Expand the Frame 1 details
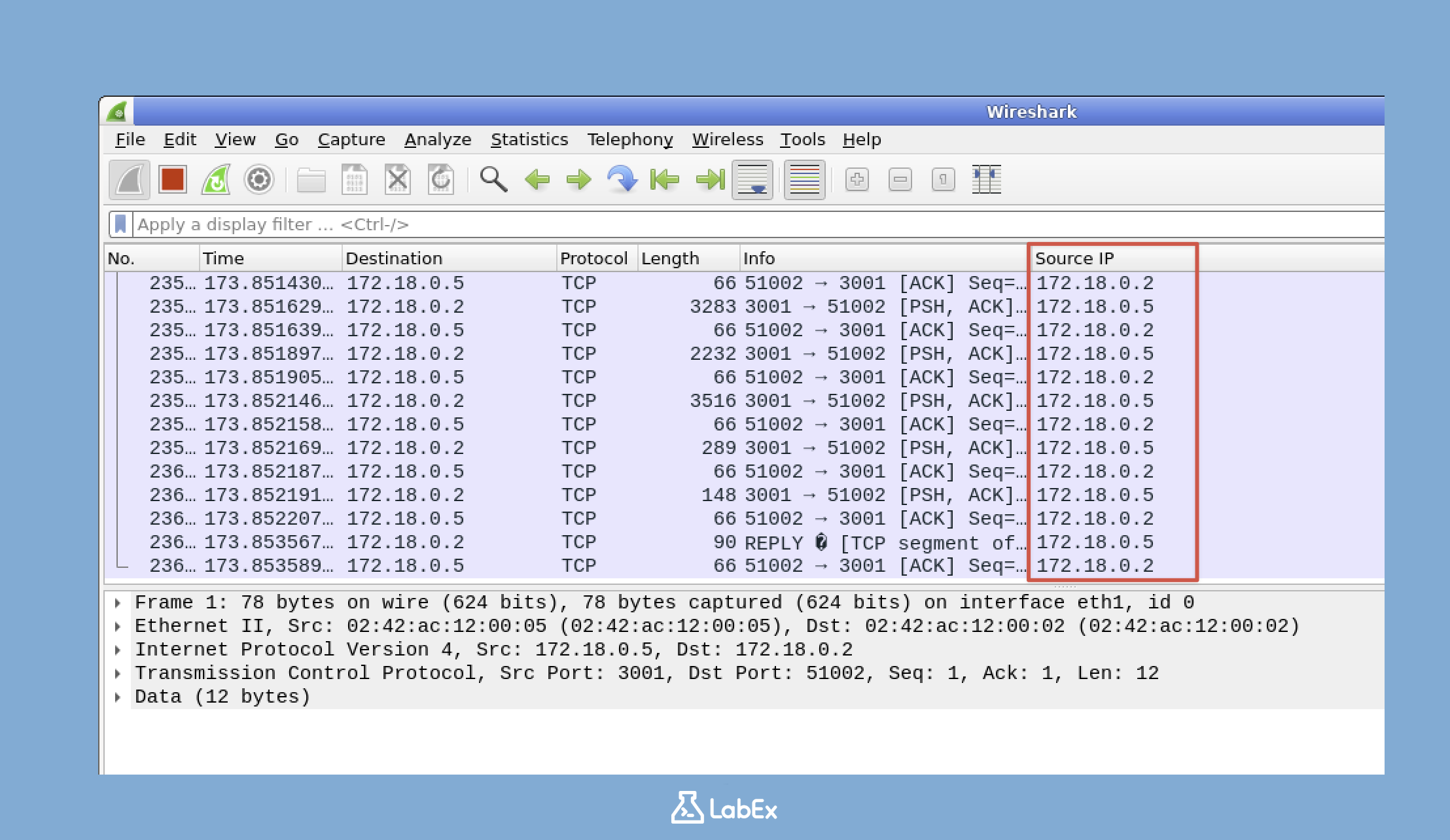Viewport: 1450px width, 840px height. pyautogui.click(x=118, y=603)
